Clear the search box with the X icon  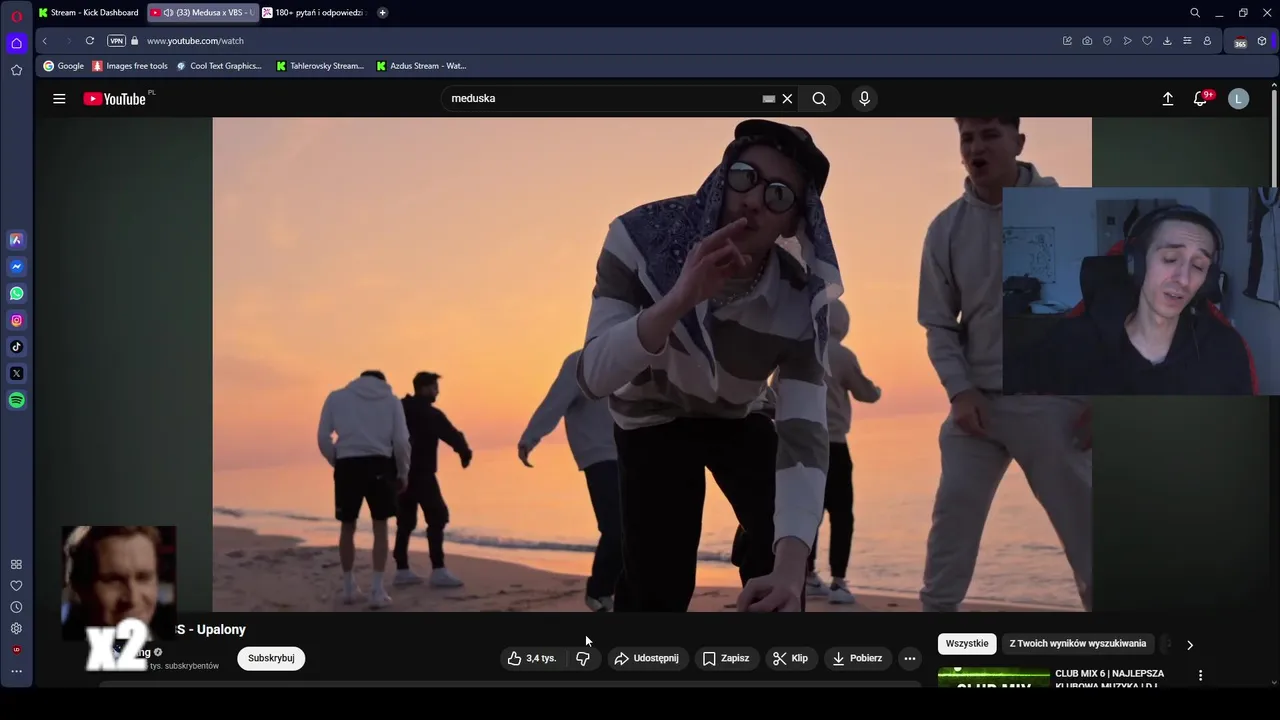click(x=787, y=98)
